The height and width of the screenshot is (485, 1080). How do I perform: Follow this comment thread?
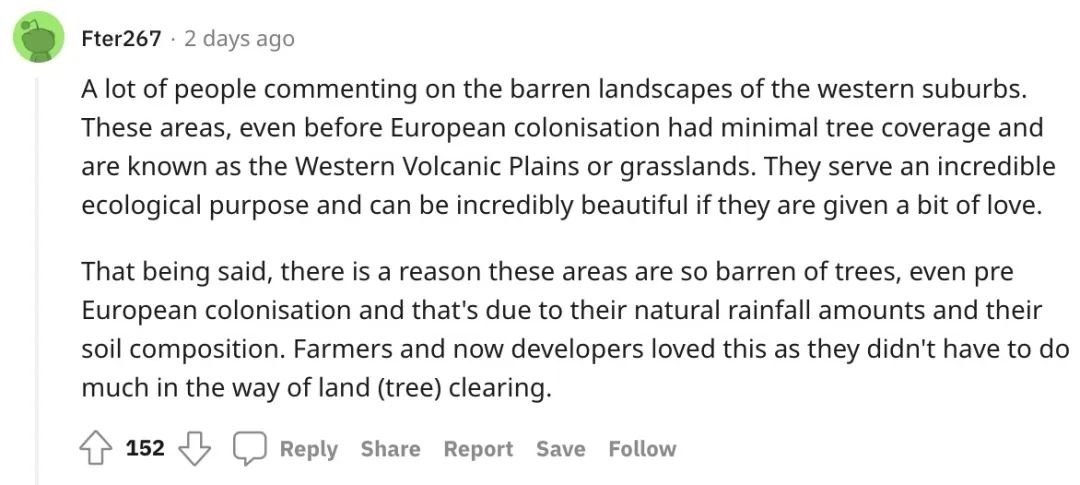(x=642, y=449)
